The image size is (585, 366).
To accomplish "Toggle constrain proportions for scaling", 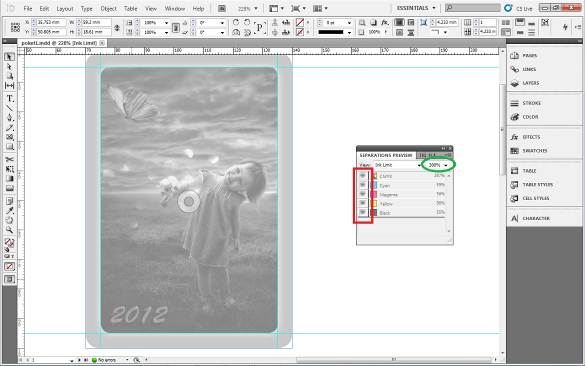I will 176,28.
